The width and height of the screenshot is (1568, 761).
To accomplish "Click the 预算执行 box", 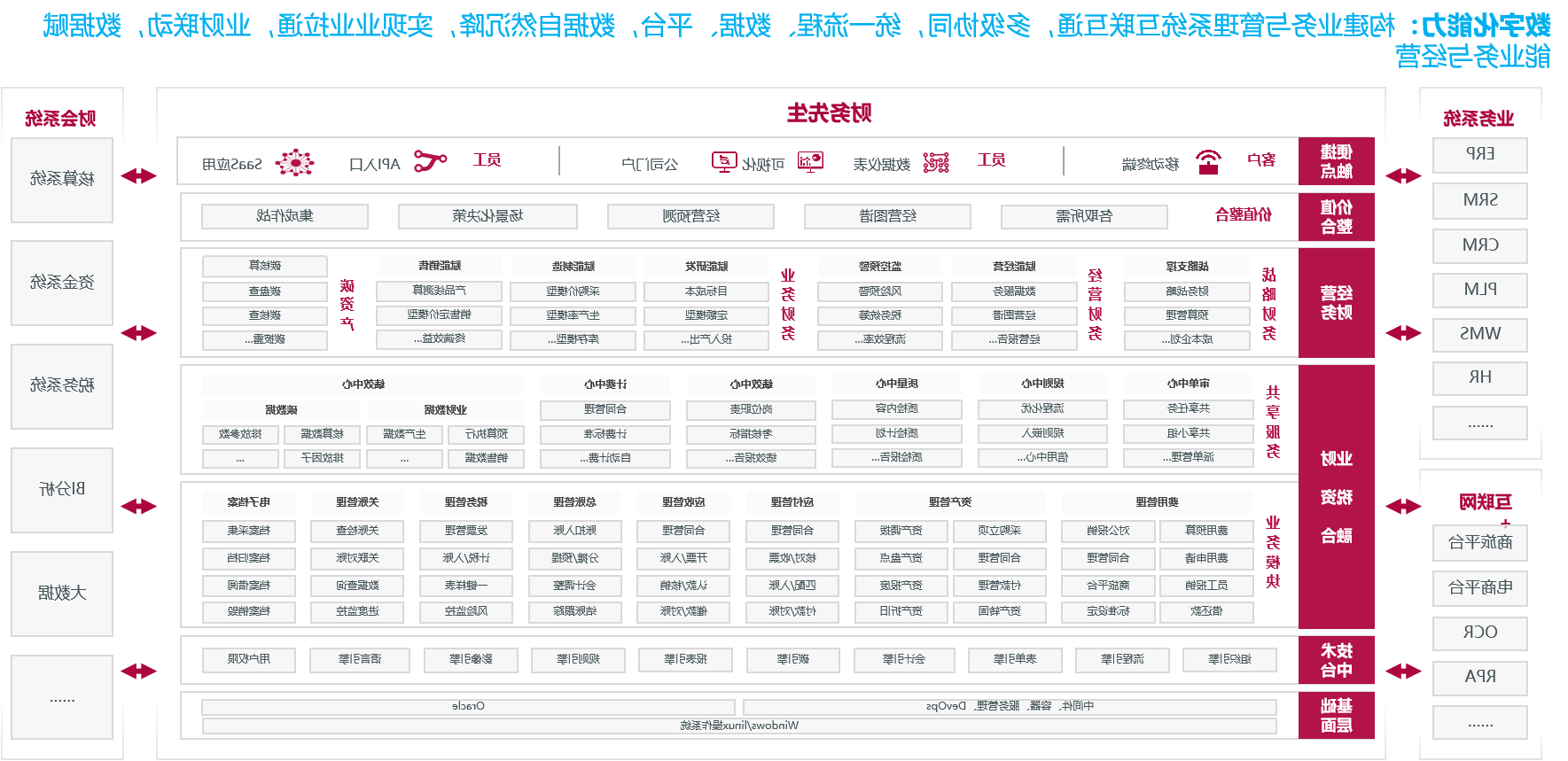I will tap(487, 434).
